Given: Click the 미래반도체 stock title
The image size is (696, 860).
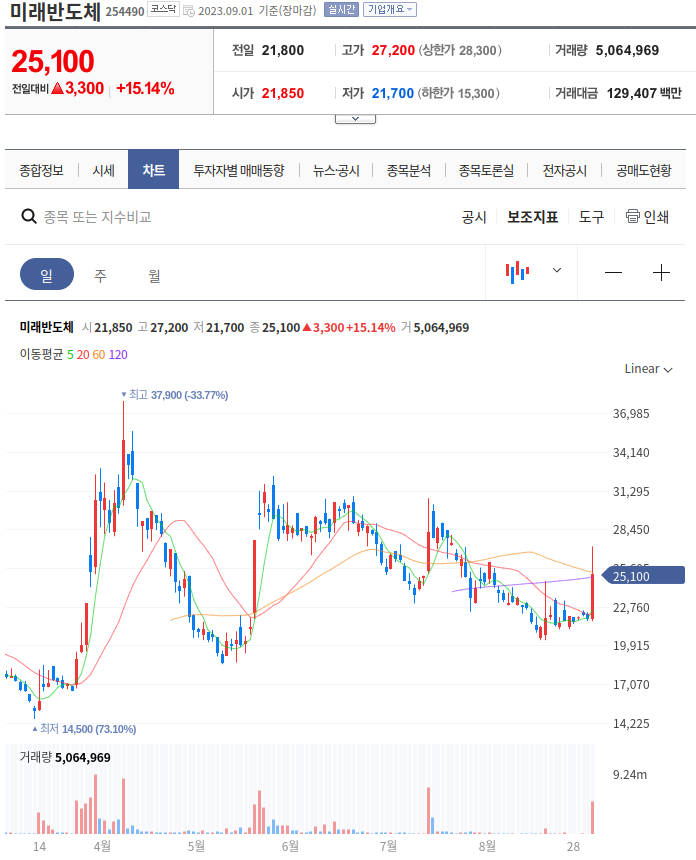Looking at the screenshot, I should 55,12.
